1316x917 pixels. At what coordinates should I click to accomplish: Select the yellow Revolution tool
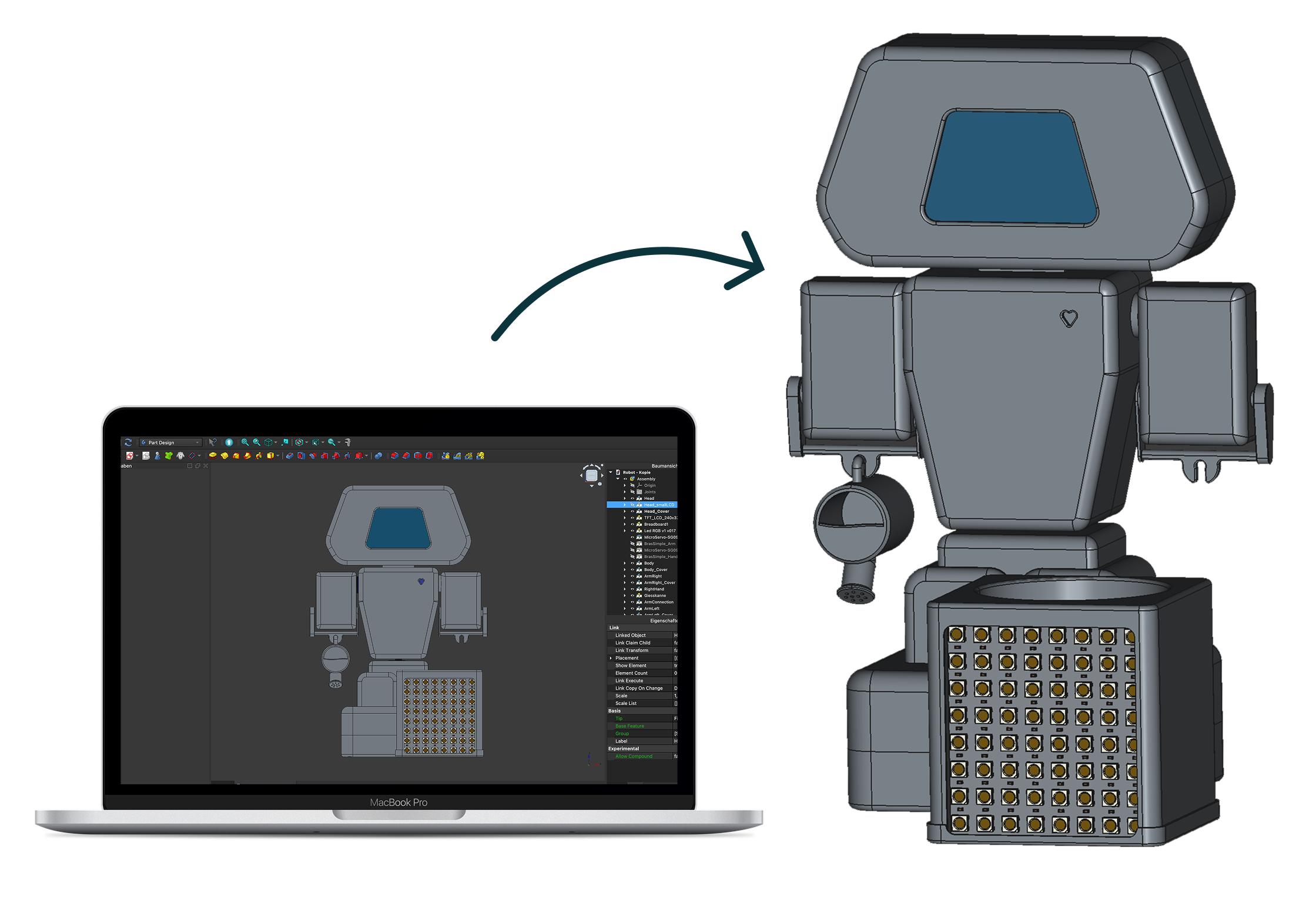[x=225, y=456]
